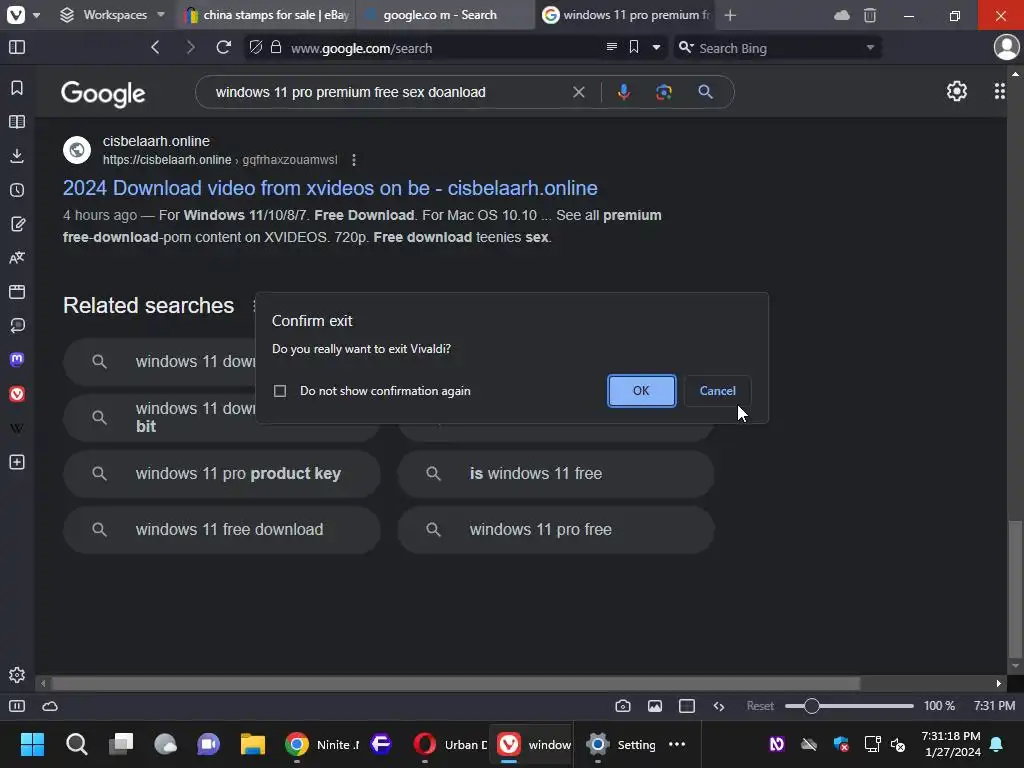Open a new tab with plus button
Viewport: 1024px width, 768px height.
point(730,15)
